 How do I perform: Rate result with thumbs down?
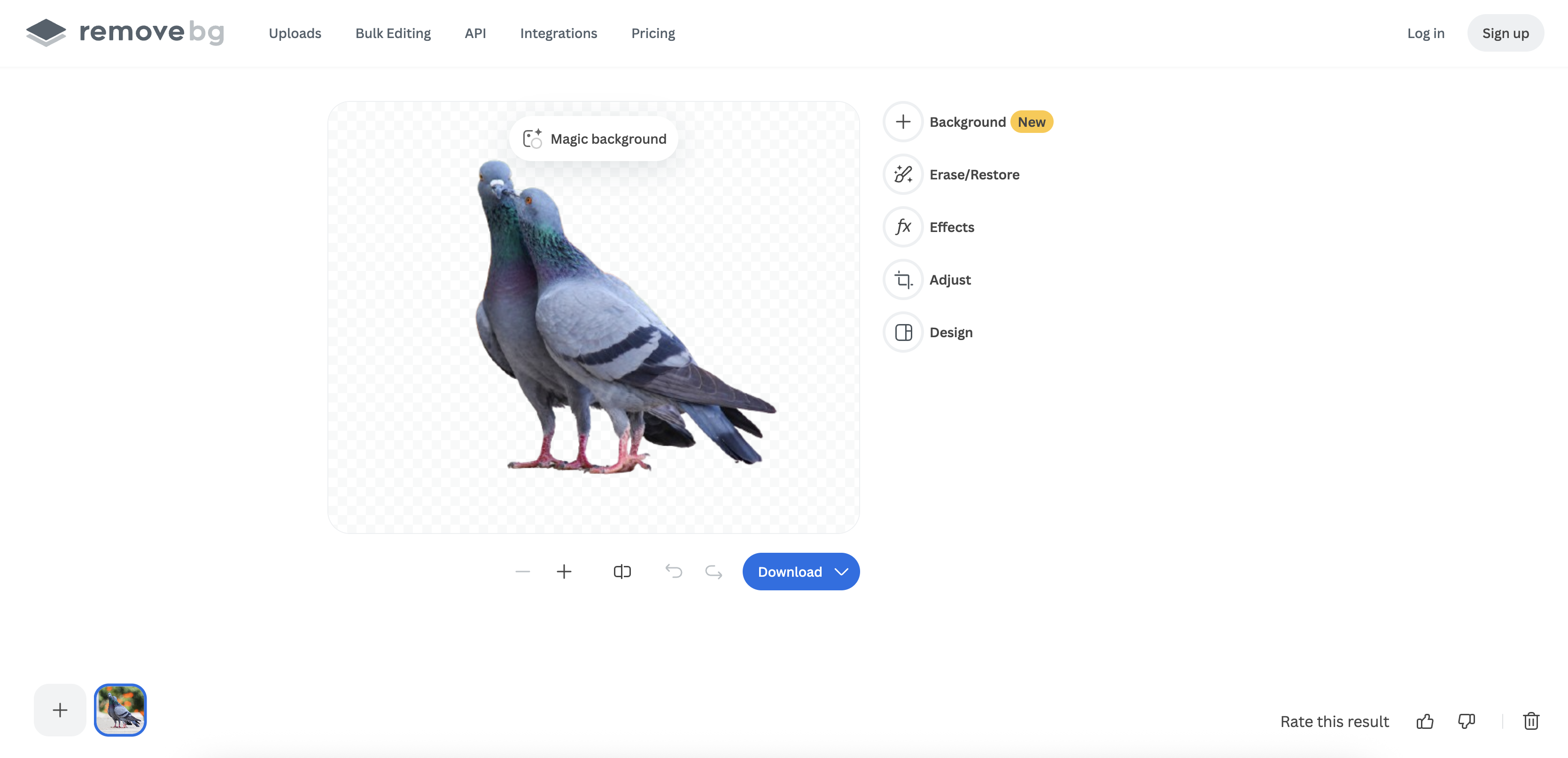tap(1467, 721)
